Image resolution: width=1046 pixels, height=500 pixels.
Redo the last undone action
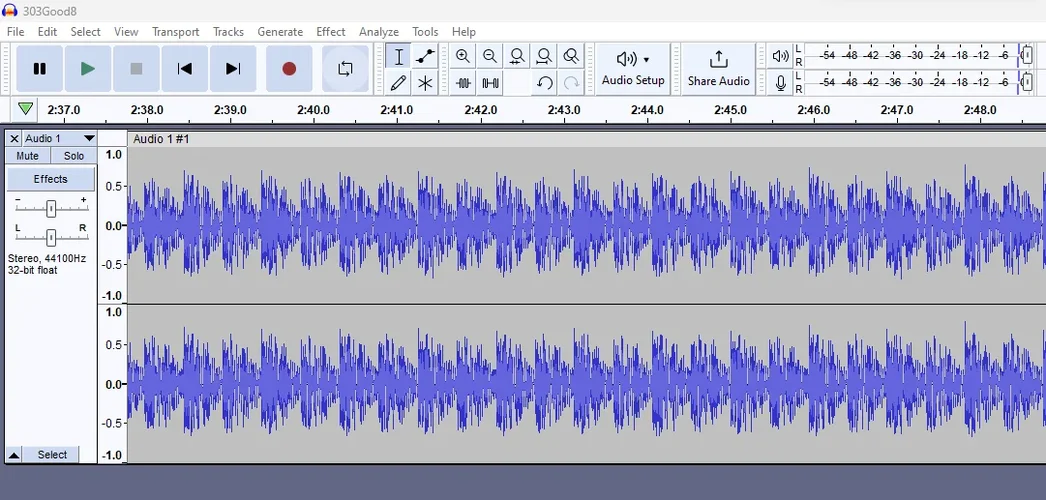coord(571,83)
